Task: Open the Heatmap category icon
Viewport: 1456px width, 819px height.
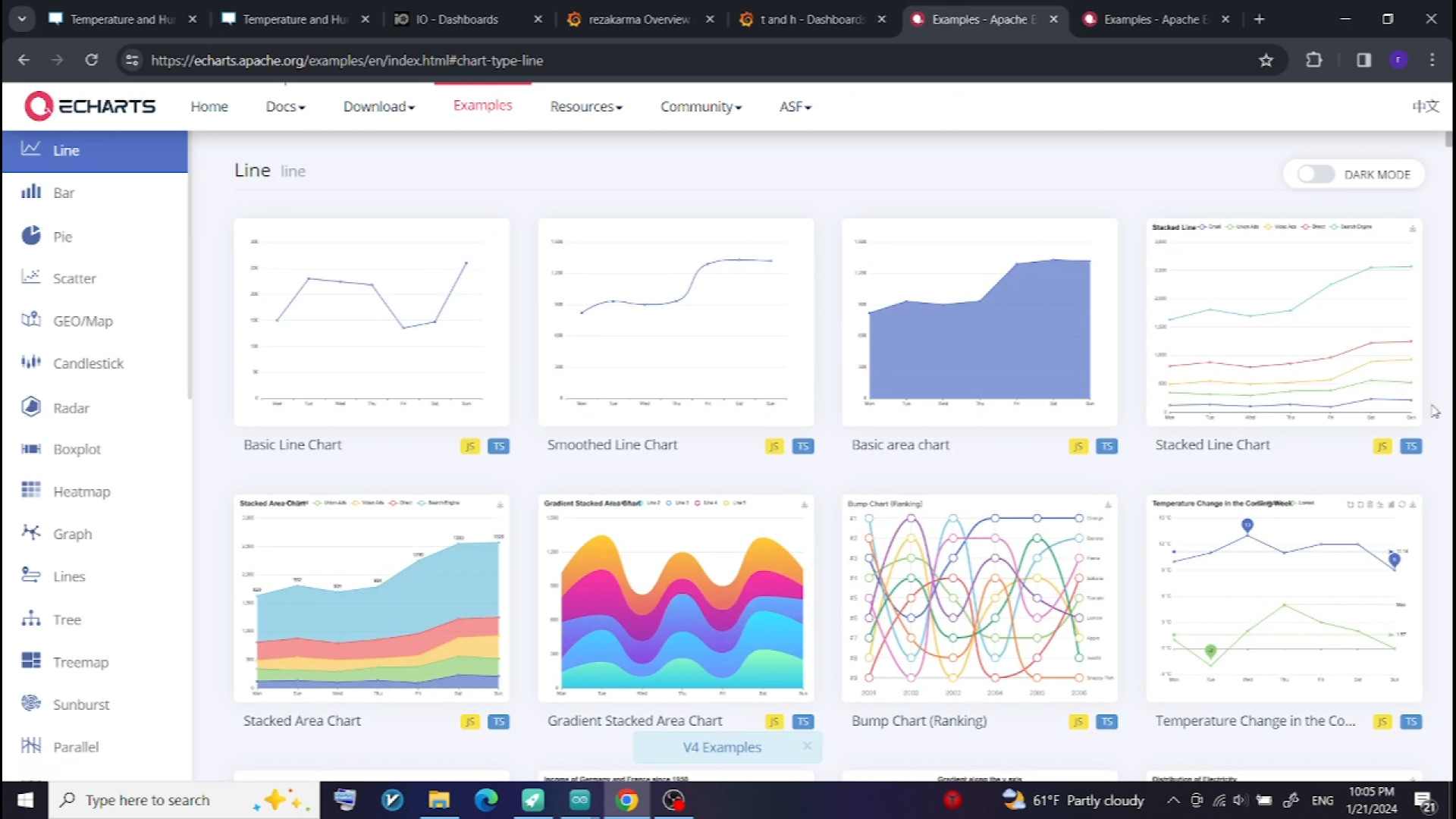Action: pyautogui.click(x=30, y=491)
